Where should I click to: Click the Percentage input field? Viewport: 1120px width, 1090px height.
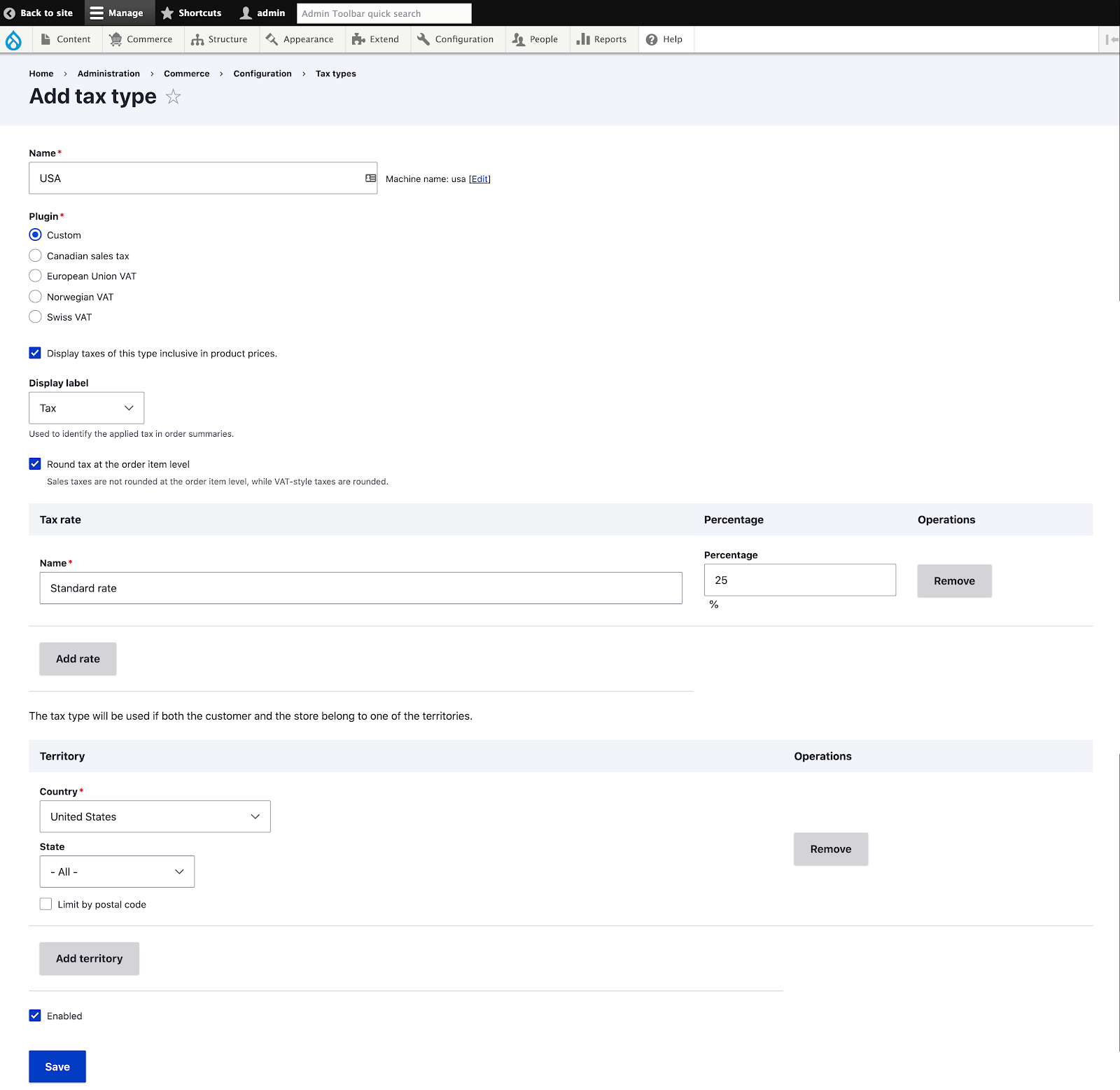pyautogui.click(x=799, y=580)
